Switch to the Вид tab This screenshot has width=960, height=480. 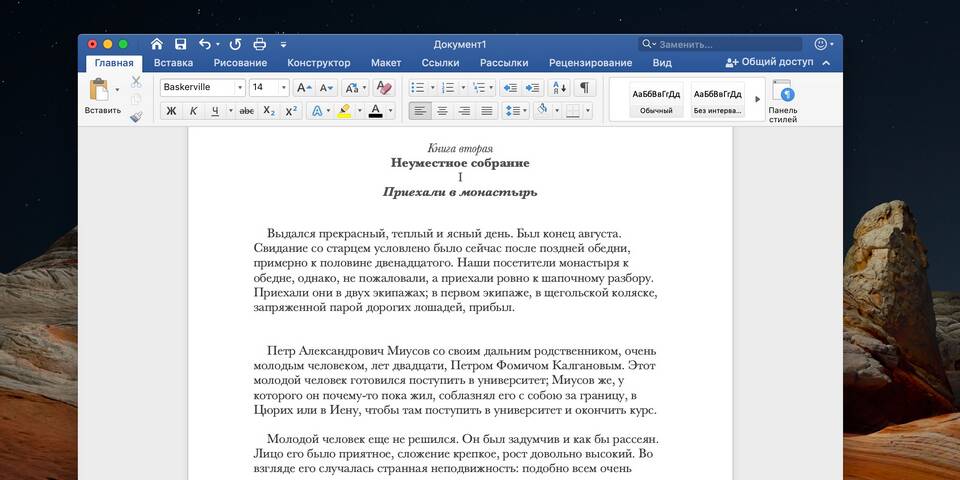coord(662,62)
